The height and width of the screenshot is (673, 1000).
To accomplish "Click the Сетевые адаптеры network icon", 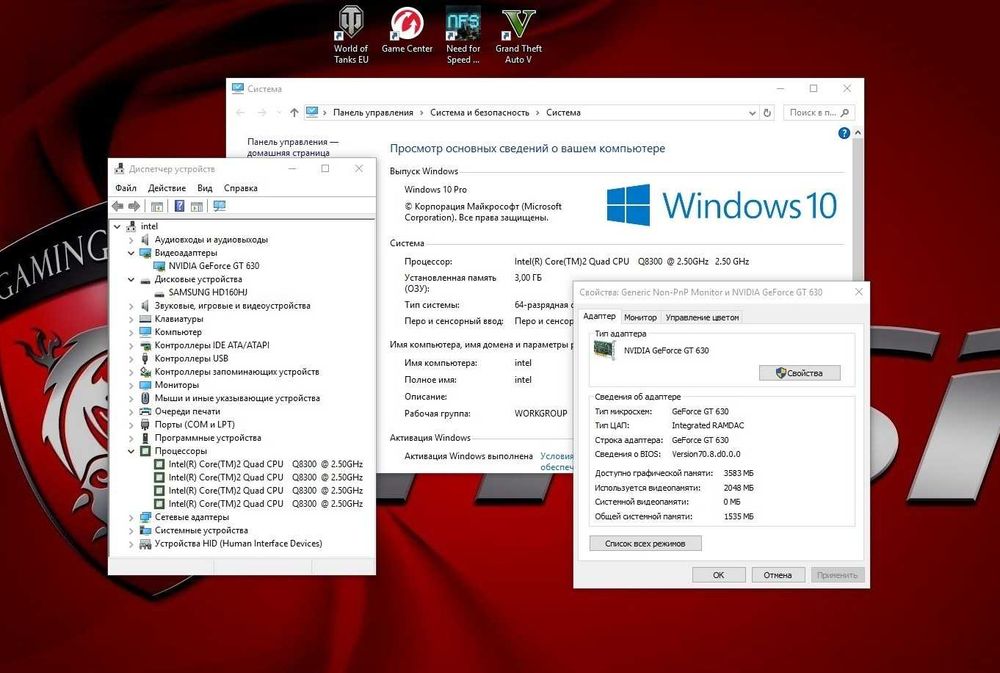I will [x=145, y=517].
